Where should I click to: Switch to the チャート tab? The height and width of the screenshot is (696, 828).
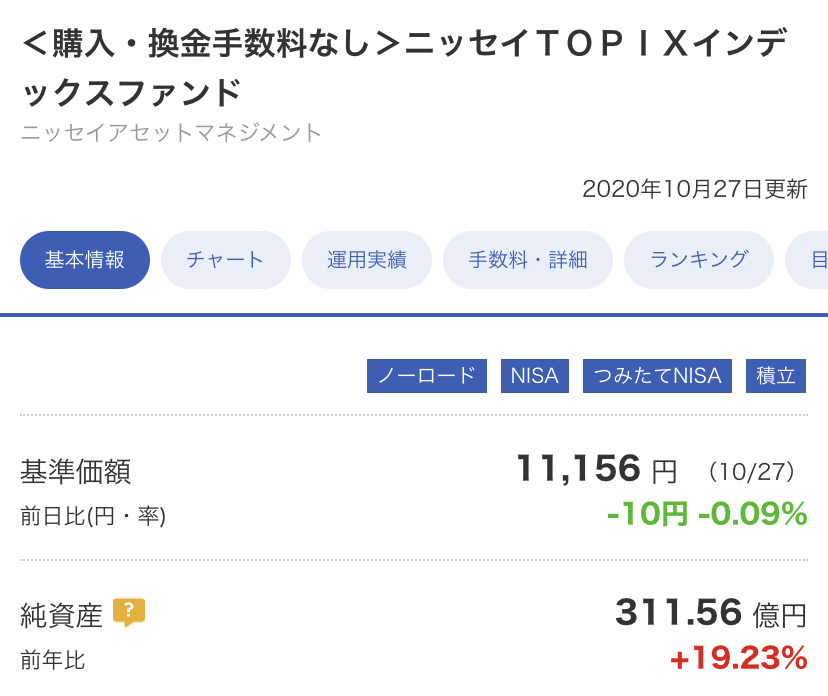tap(225, 260)
